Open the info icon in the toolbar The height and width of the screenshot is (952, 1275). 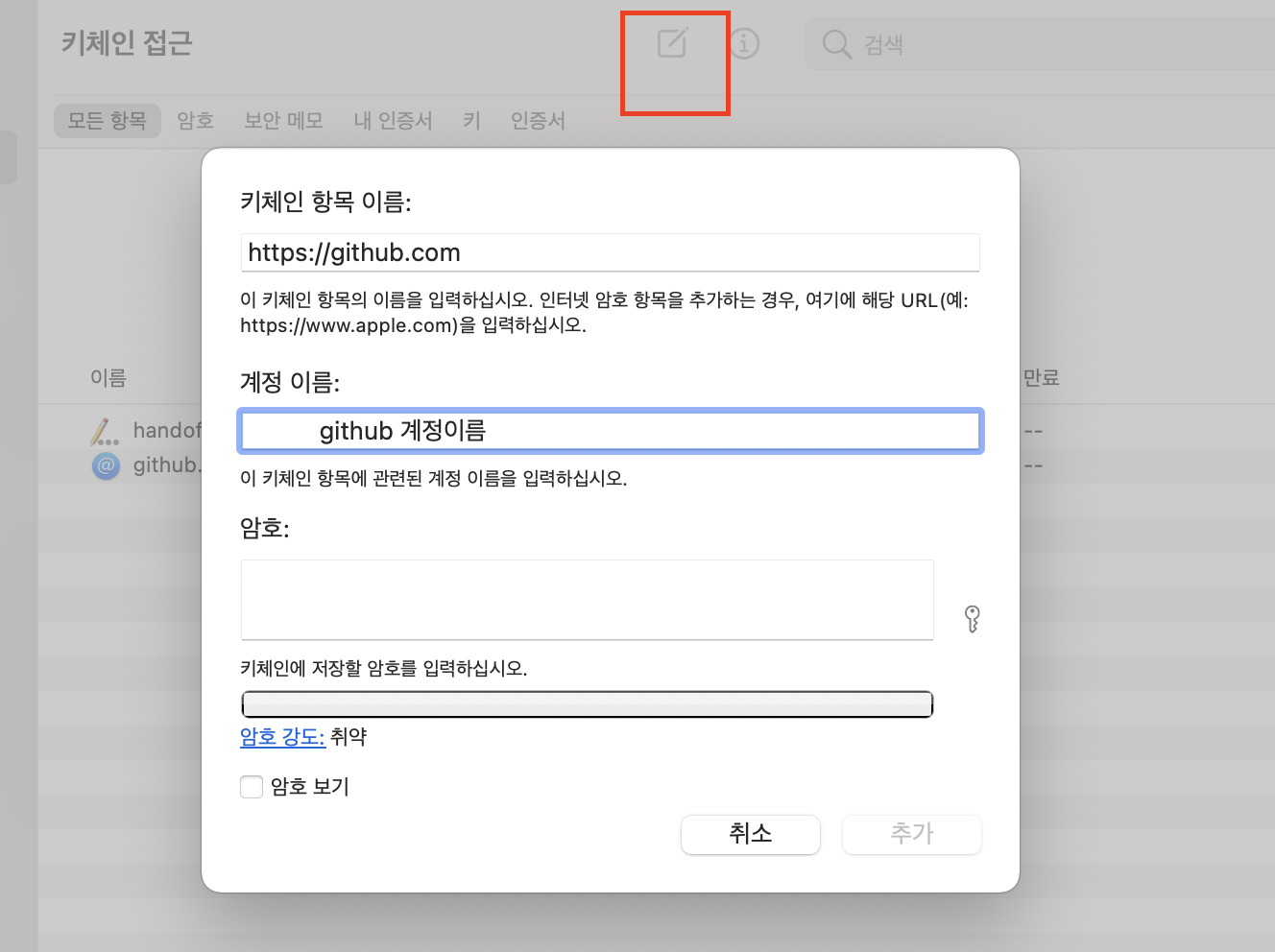click(x=743, y=43)
